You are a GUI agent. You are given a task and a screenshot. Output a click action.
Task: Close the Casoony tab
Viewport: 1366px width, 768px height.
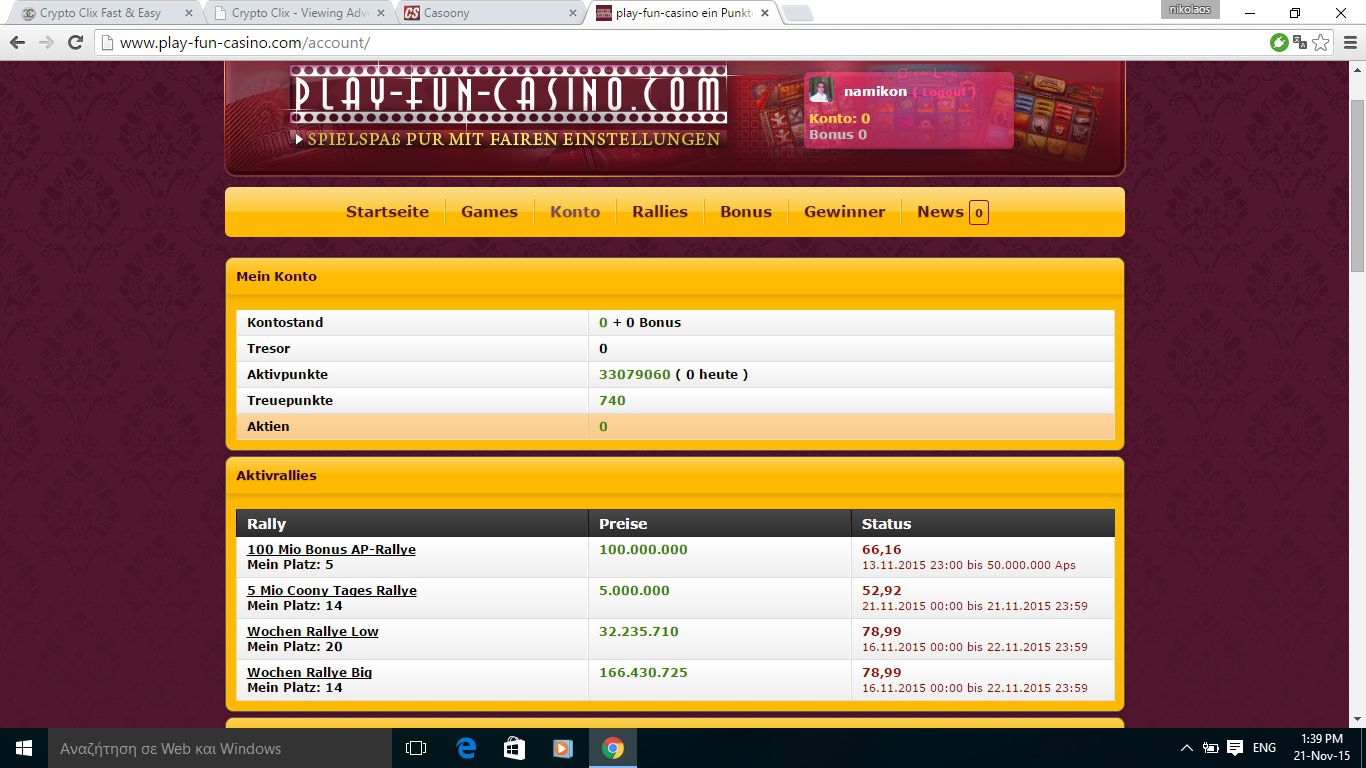pos(572,13)
